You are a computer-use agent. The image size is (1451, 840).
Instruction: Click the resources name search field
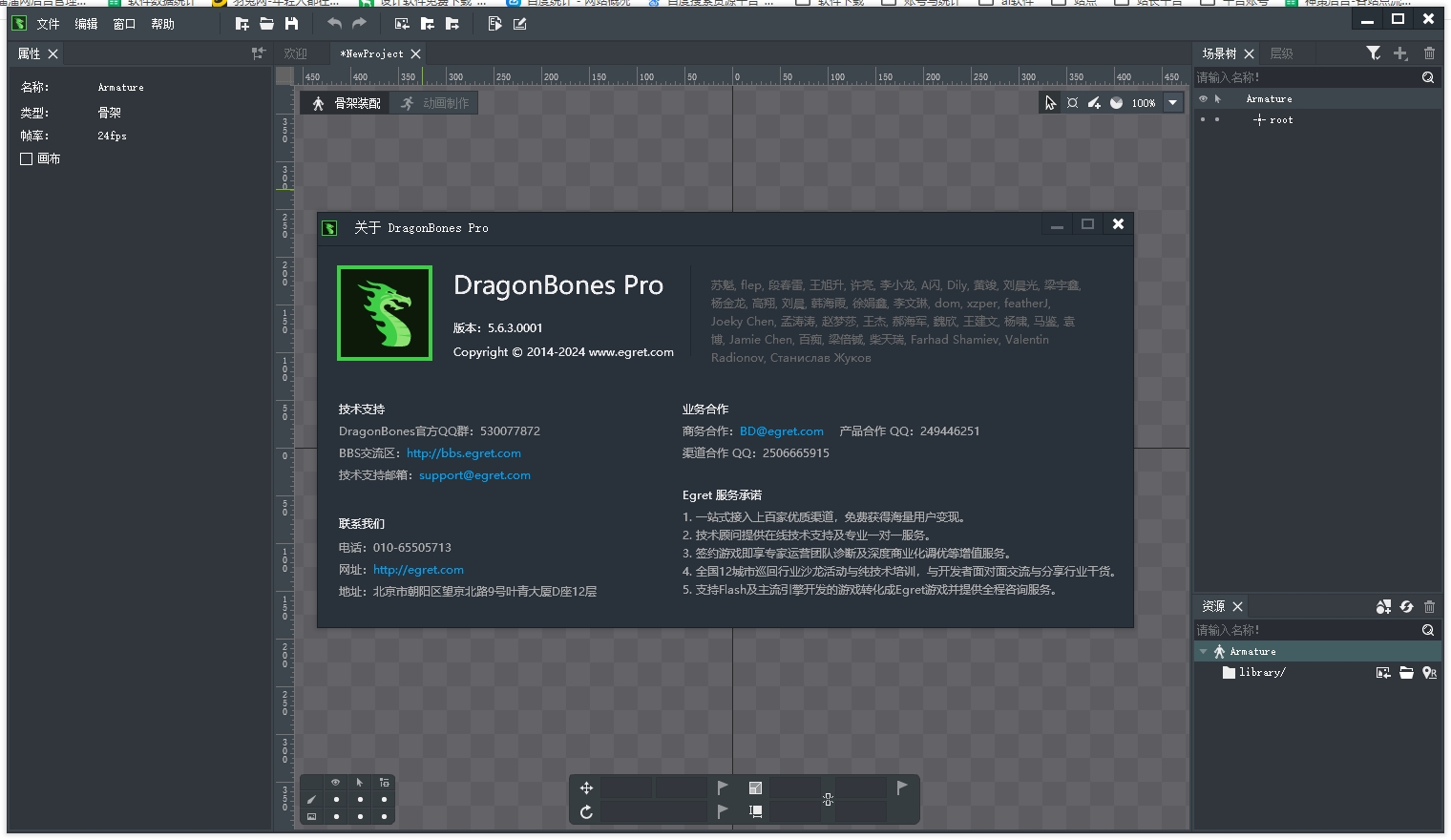point(1307,630)
